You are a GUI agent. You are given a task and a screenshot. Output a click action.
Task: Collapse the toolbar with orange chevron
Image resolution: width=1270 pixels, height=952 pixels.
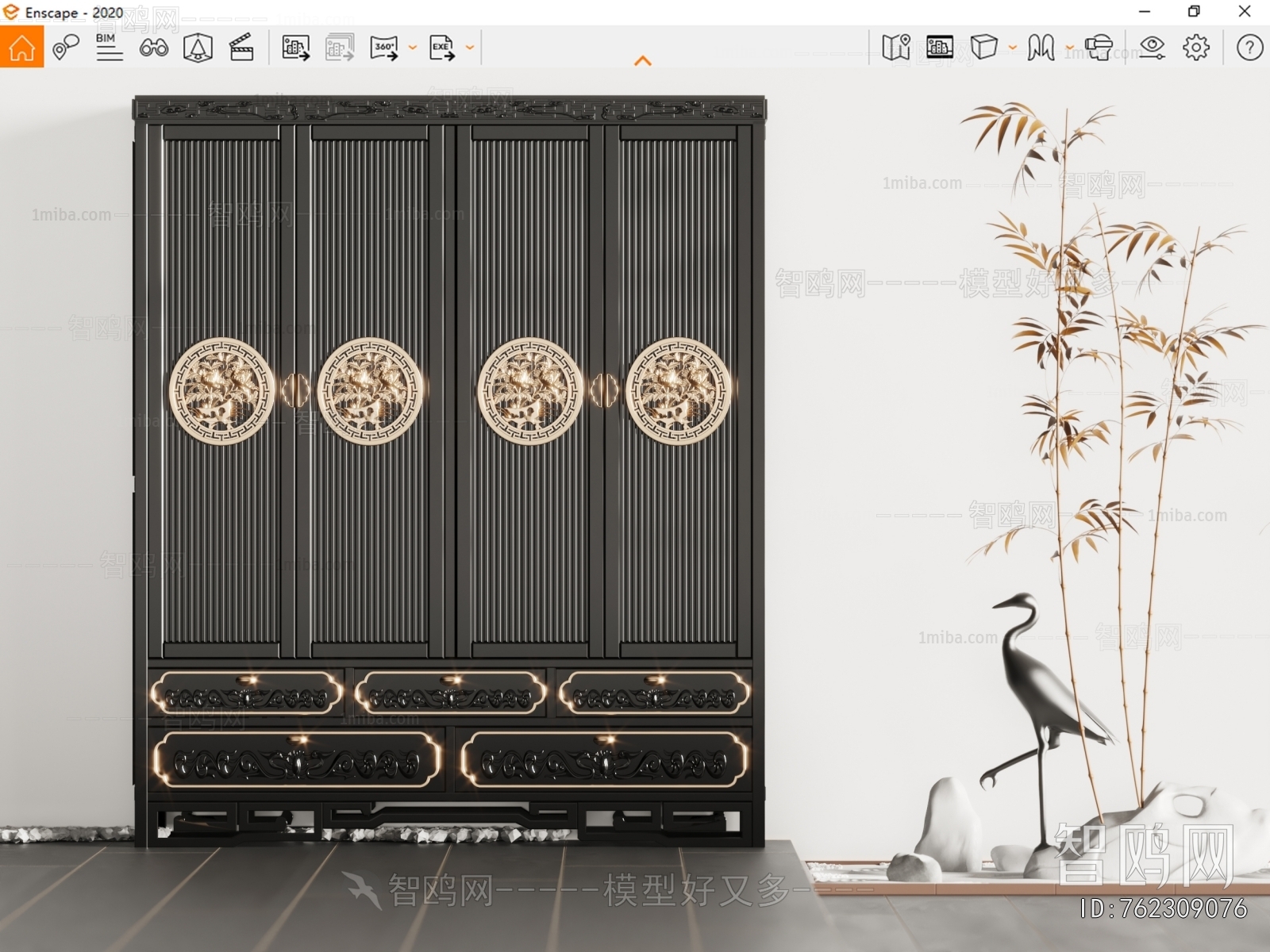point(643,60)
